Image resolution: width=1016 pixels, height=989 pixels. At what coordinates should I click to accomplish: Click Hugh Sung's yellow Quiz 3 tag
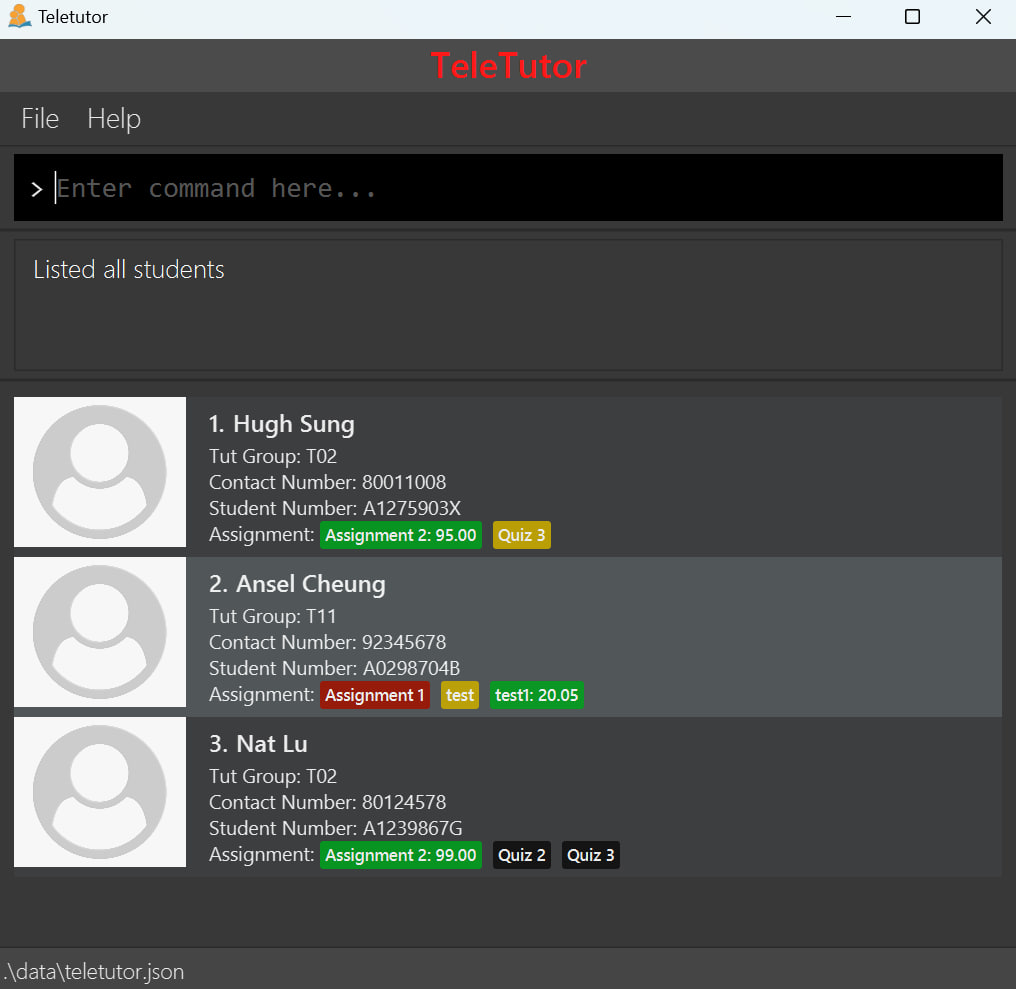522,535
